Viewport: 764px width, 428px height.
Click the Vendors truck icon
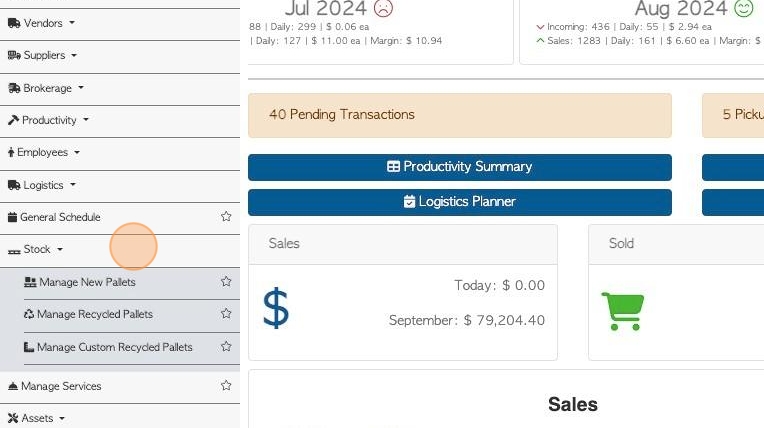14,23
